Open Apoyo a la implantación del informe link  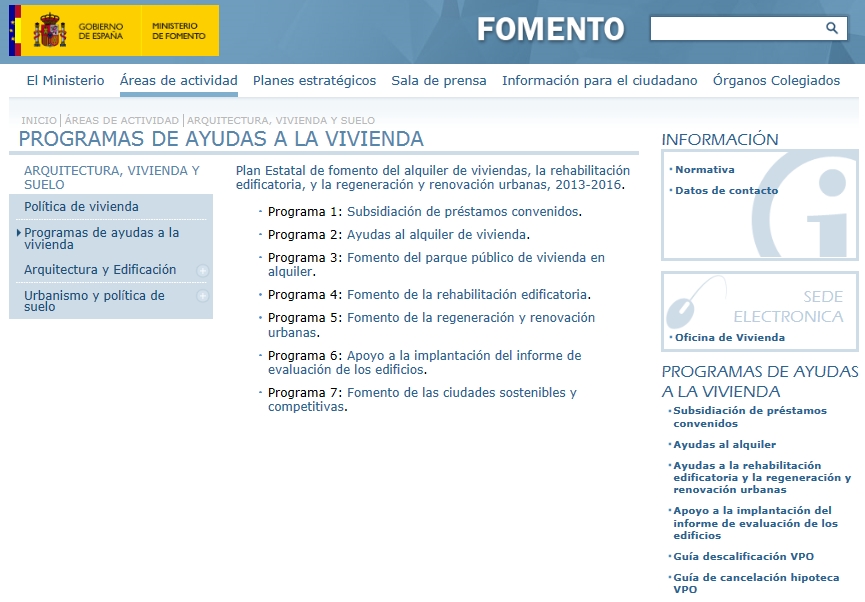(x=425, y=363)
